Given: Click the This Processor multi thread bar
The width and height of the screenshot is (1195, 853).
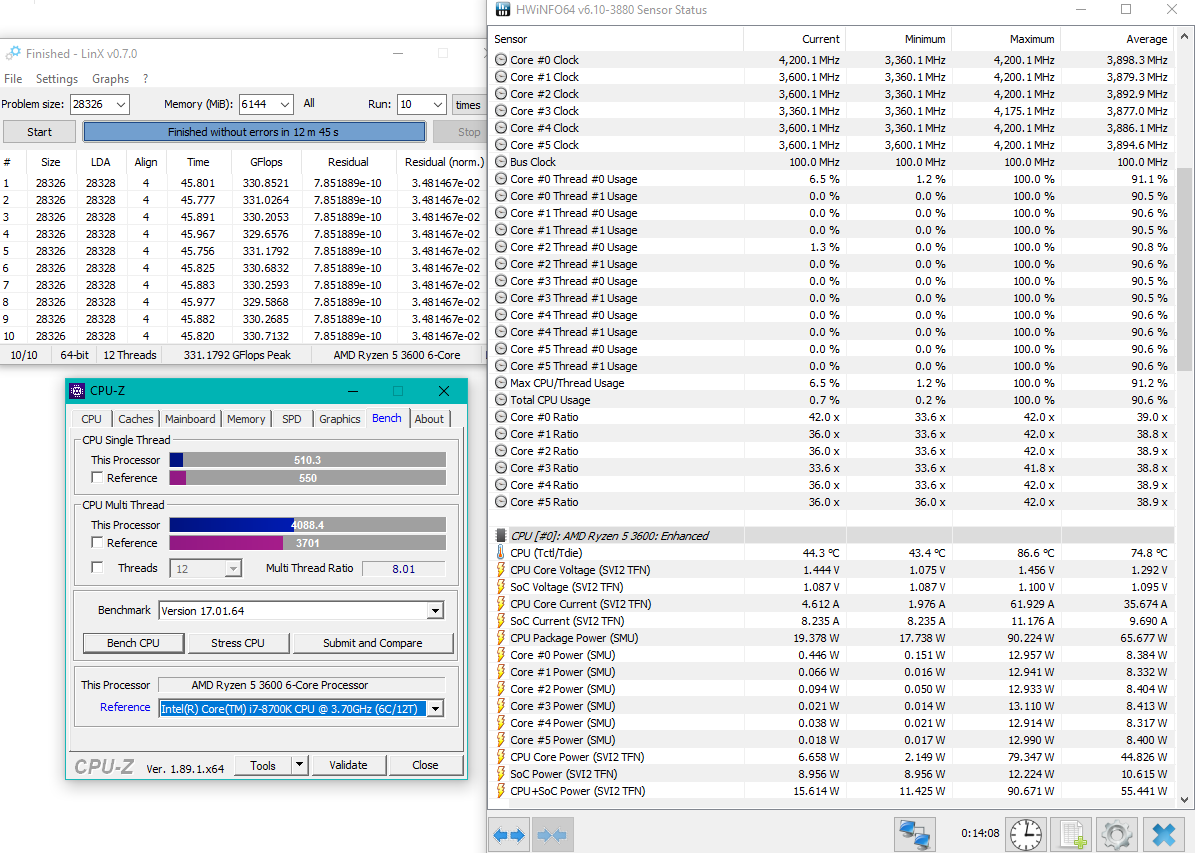Looking at the screenshot, I should [x=307, y=524].
